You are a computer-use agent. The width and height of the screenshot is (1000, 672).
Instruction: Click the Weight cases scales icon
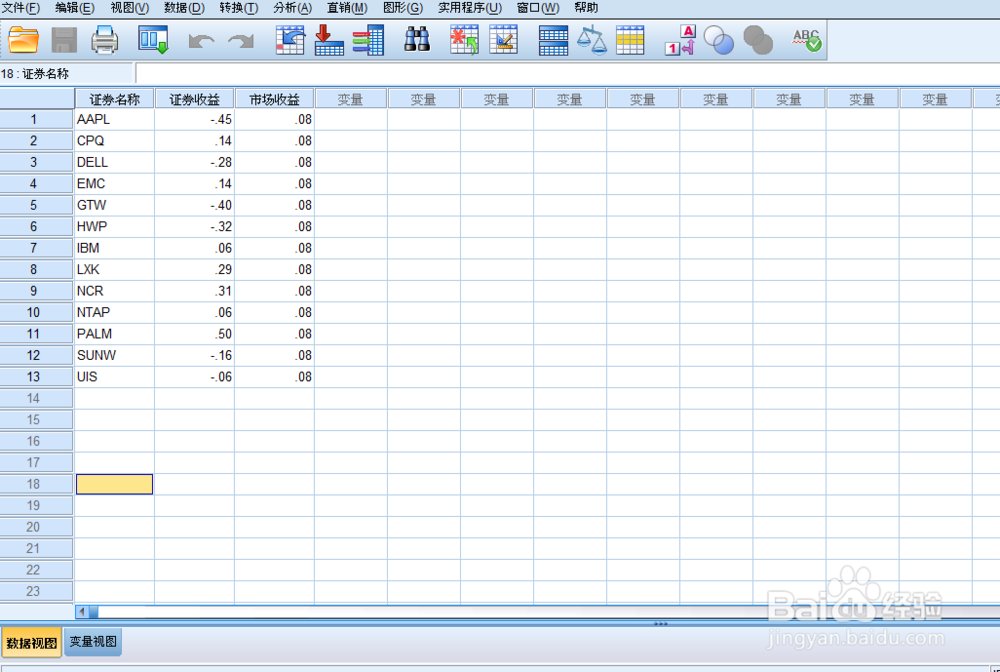592,40
